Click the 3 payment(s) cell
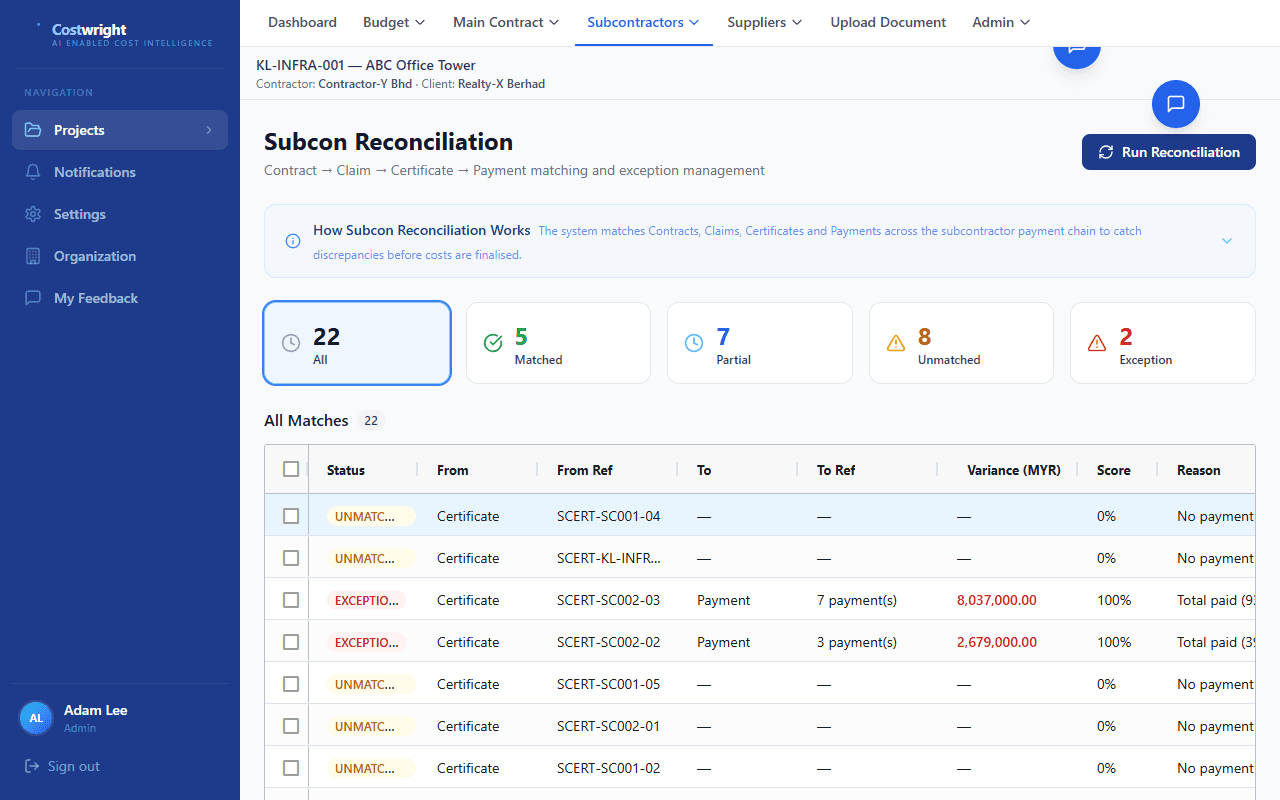Viewport: 1280px width, 800px height. click(857, 642)
